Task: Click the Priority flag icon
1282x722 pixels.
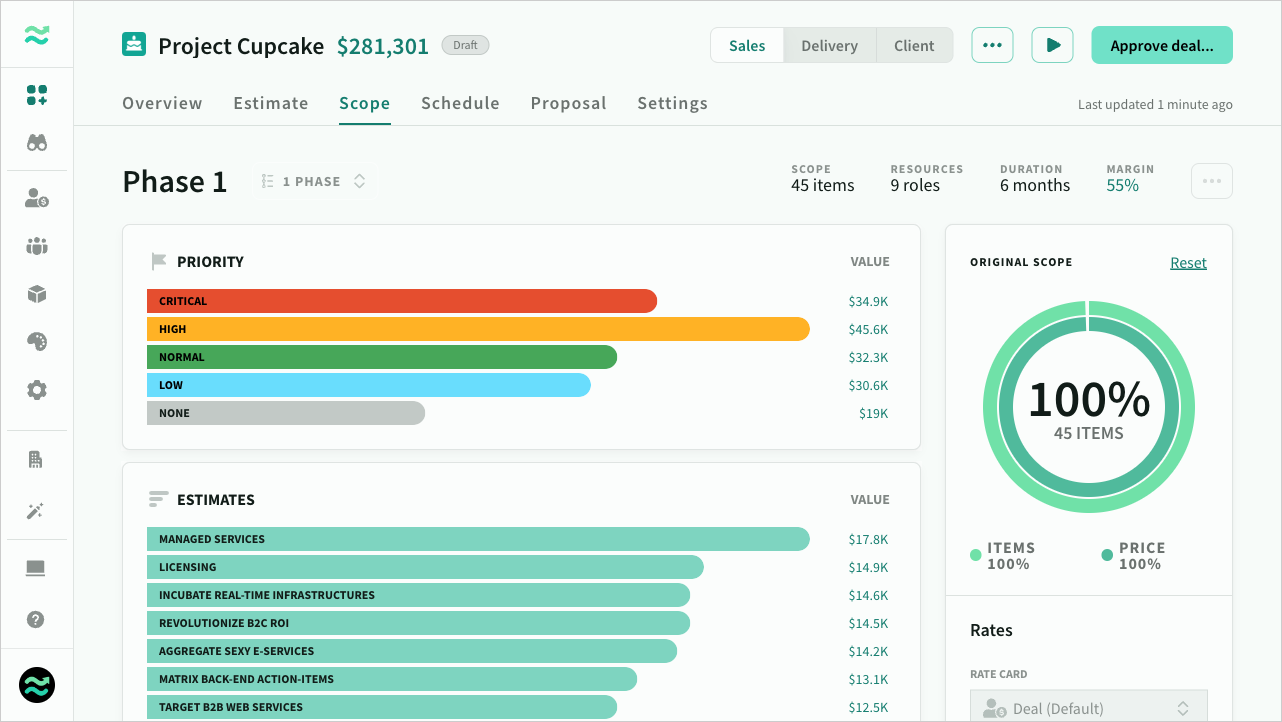Action: [x=159, y=262]
